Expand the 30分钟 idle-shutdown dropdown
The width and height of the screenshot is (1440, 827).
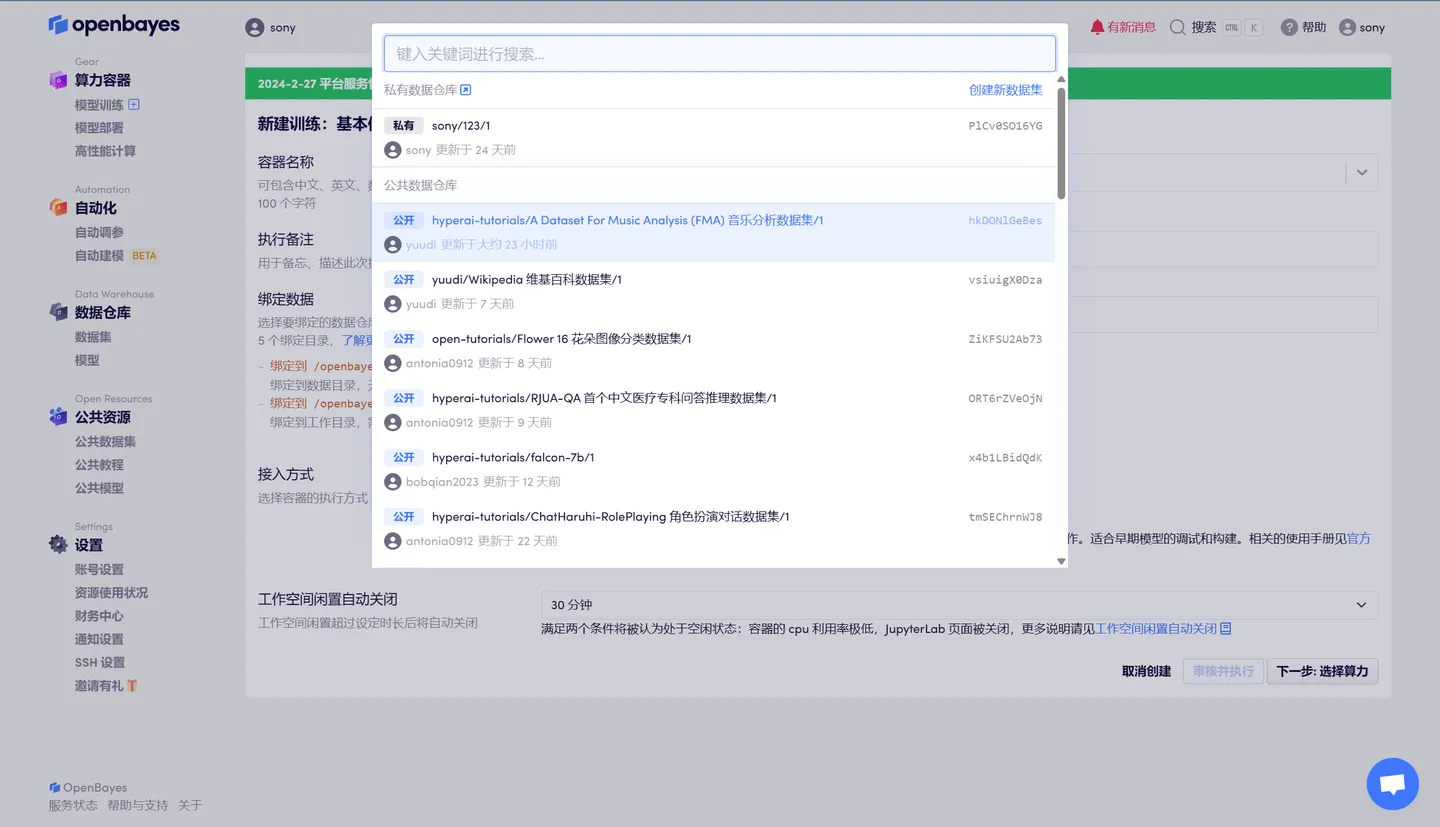(1360, 605)
